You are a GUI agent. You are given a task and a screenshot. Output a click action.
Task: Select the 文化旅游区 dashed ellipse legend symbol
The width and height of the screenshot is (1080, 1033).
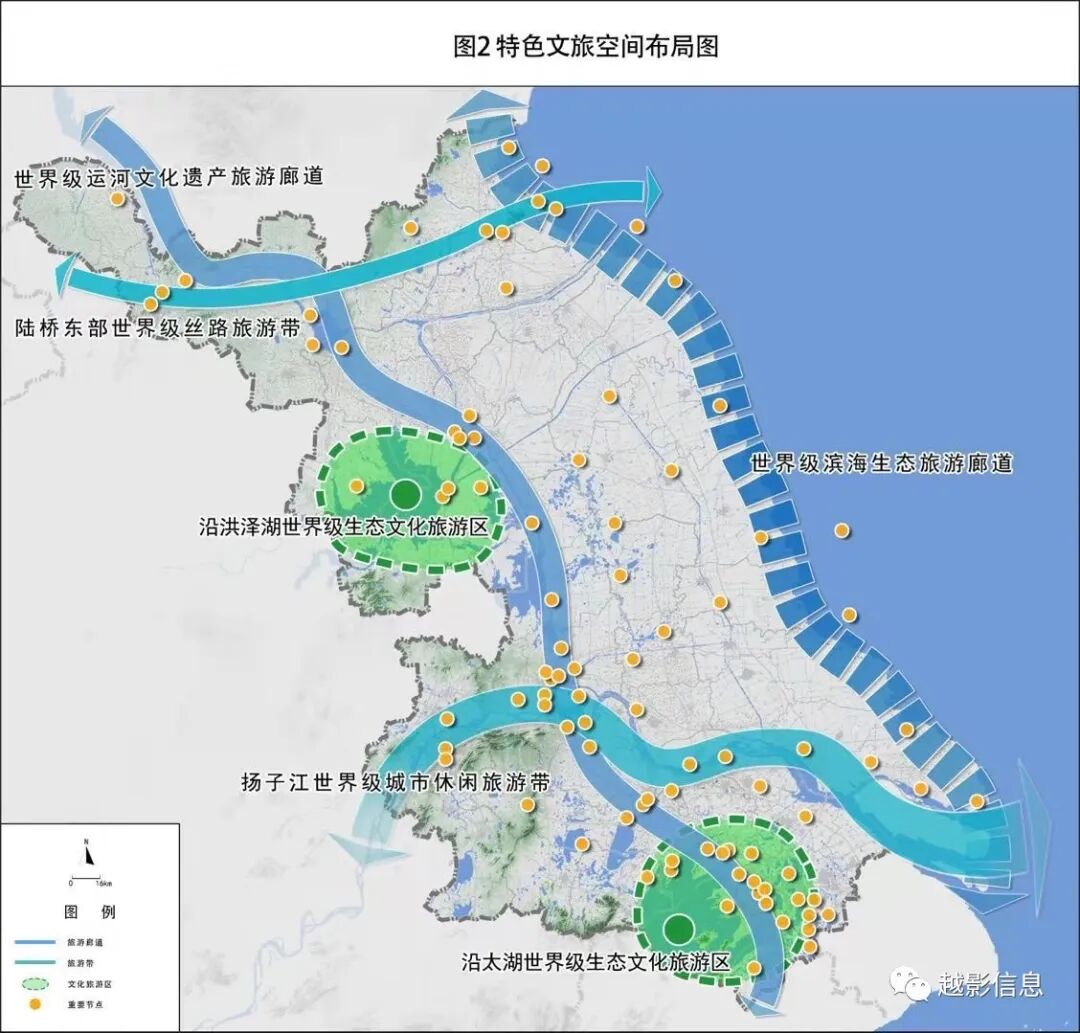35,984
